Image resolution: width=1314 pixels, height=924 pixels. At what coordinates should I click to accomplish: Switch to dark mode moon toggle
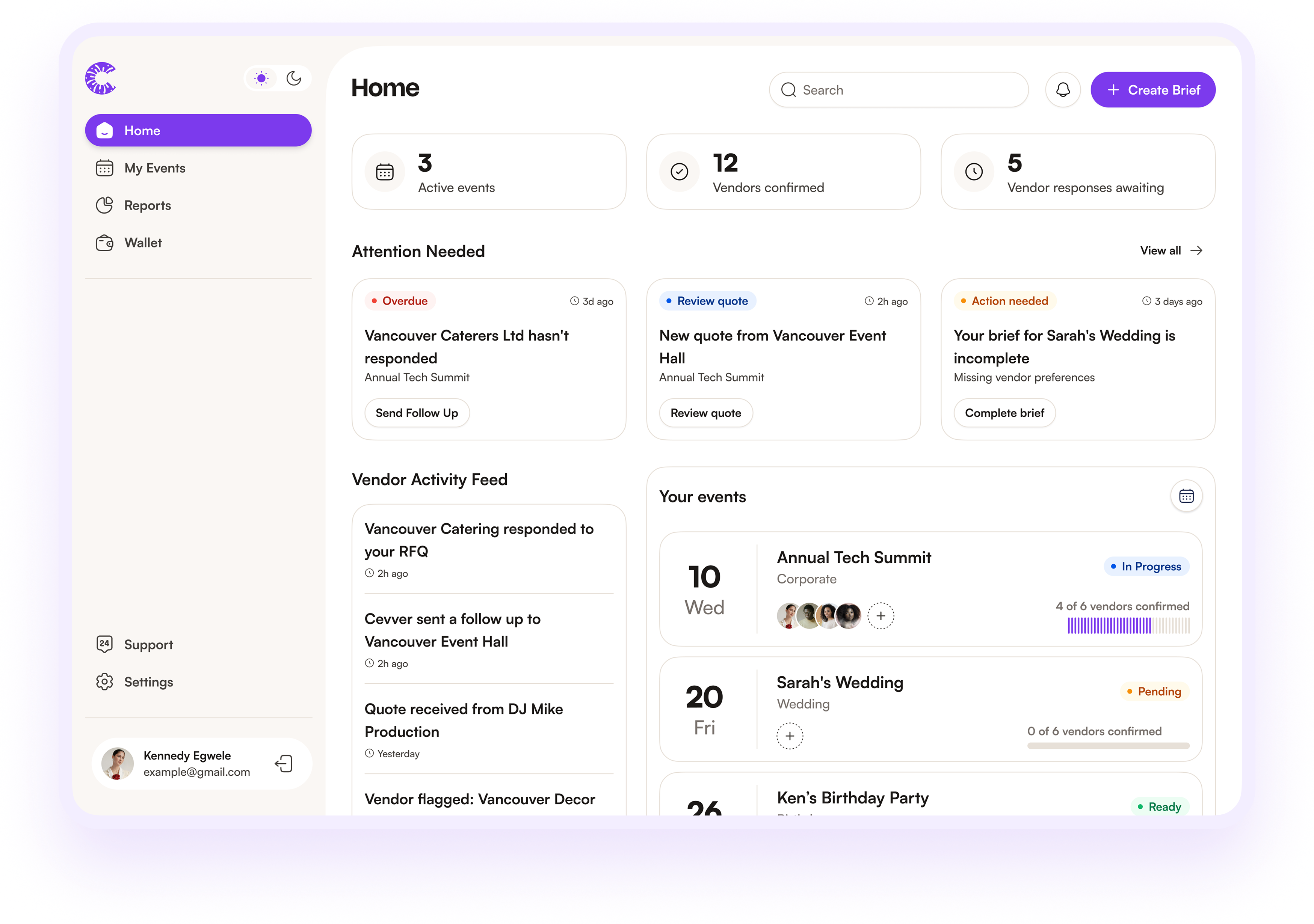pos(294,78)
